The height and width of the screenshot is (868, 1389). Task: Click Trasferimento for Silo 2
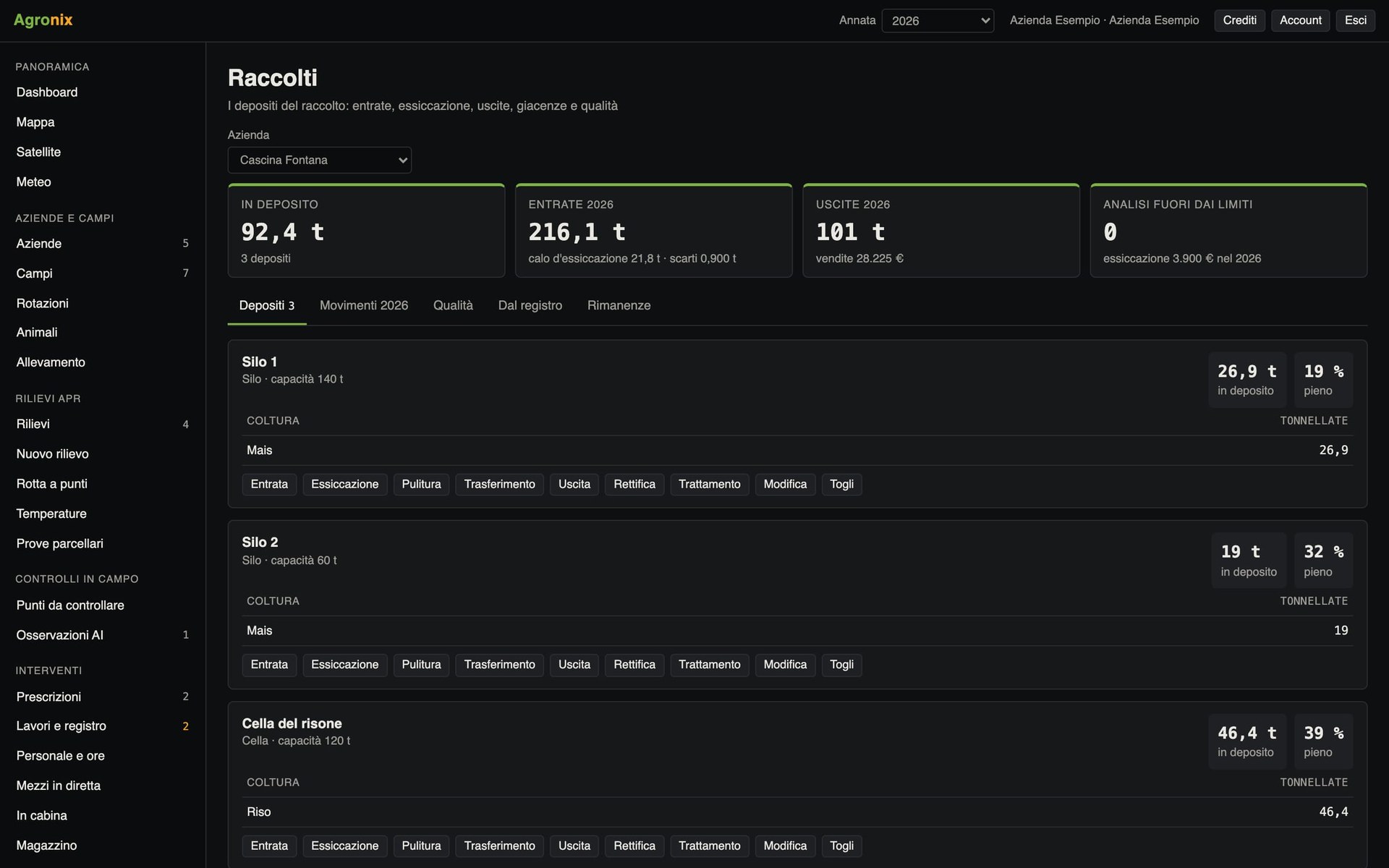point(499,665)
